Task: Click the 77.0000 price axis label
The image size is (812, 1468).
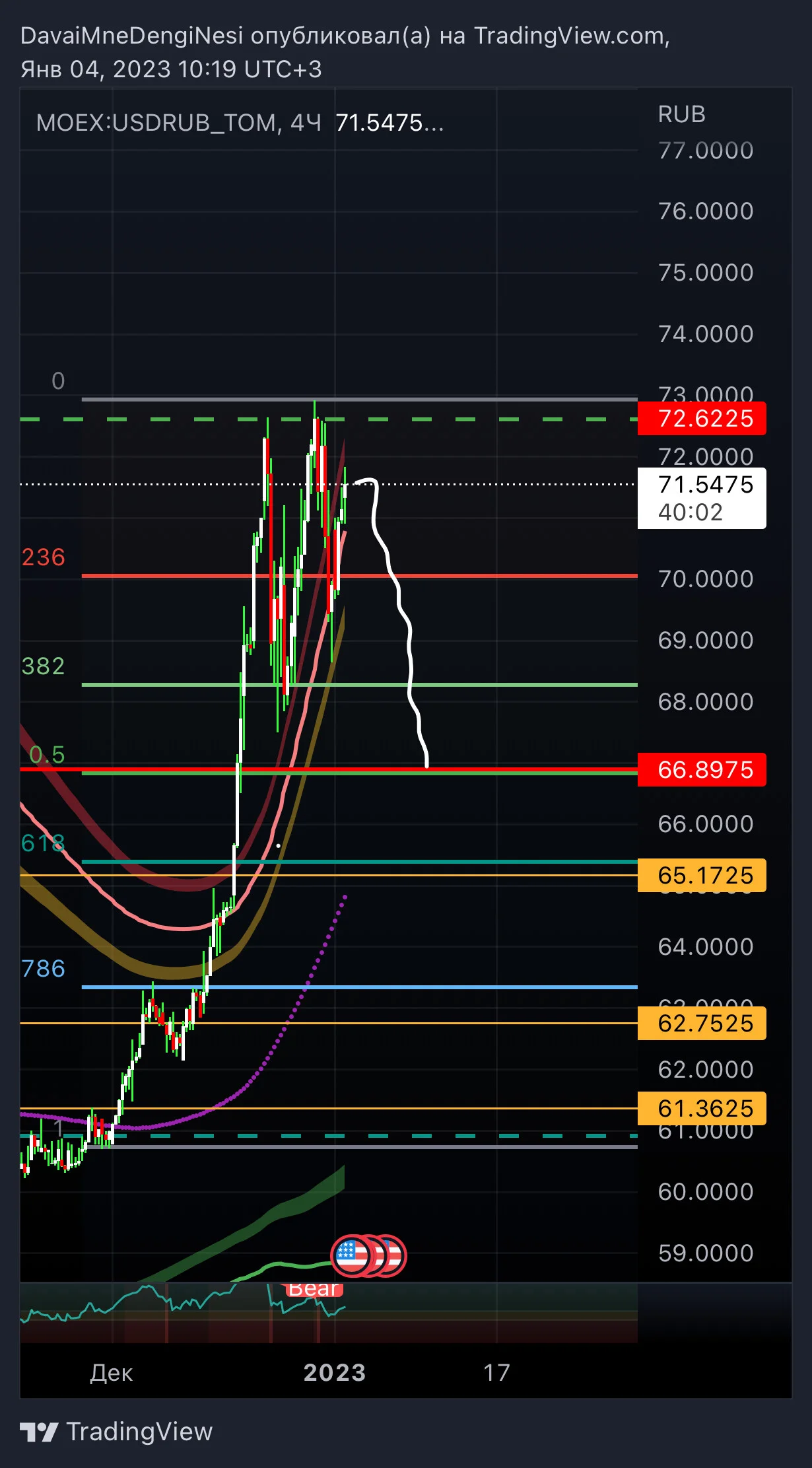Action: 706,151
